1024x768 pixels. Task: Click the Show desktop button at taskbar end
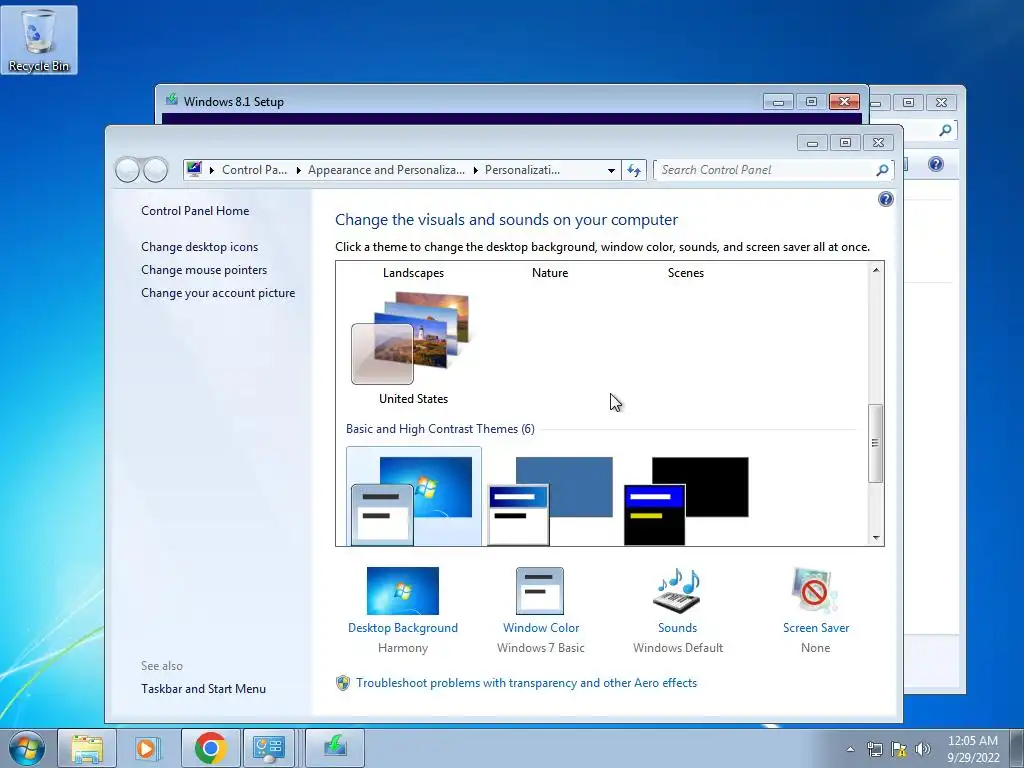(x=1017, y=748)
